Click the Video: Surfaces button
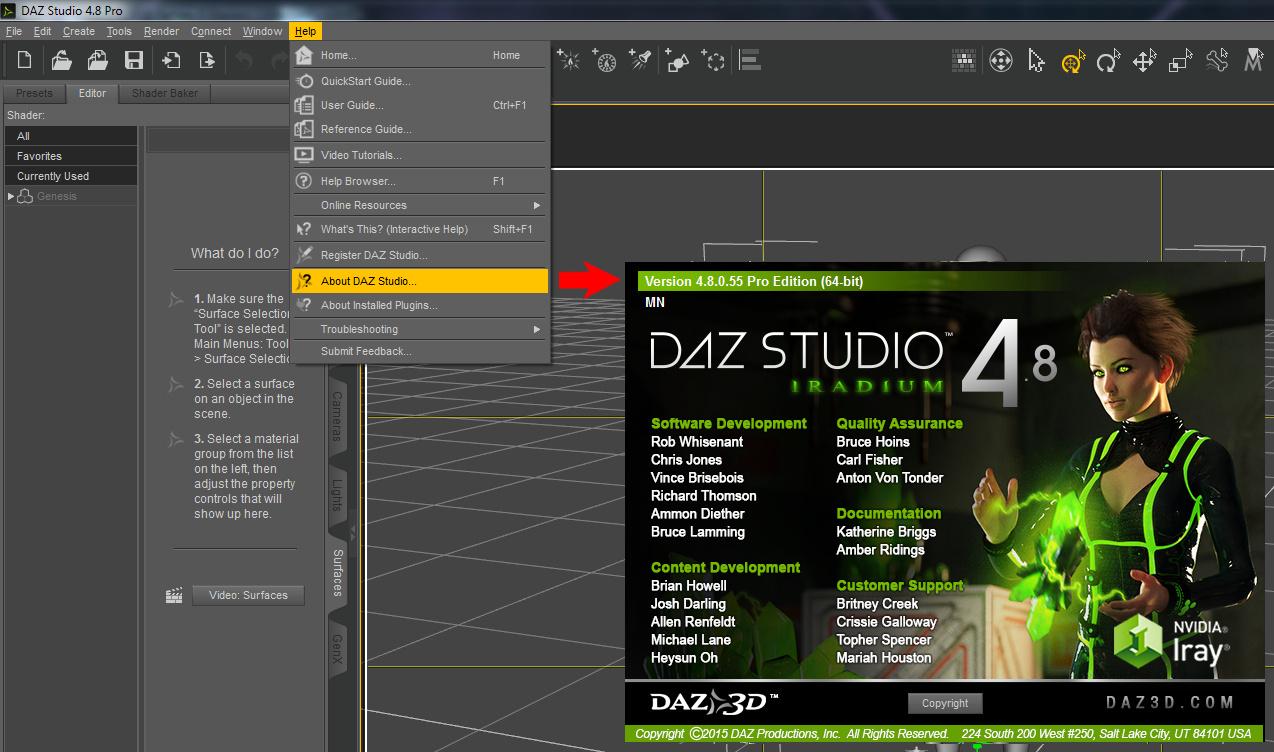 [x=248, y=595]
